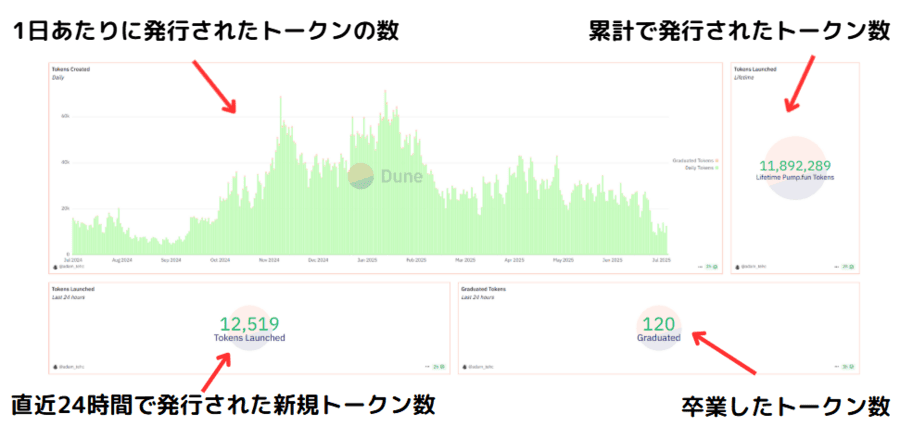Click the Jul 2025 x-axis label
Image resolution: width=900 pixels, height=426 pixels.
click(662, 260)
